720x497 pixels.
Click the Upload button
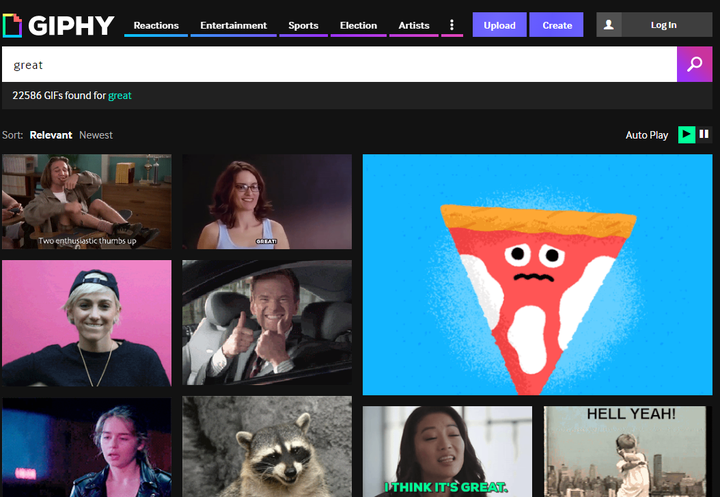point(500,25)
